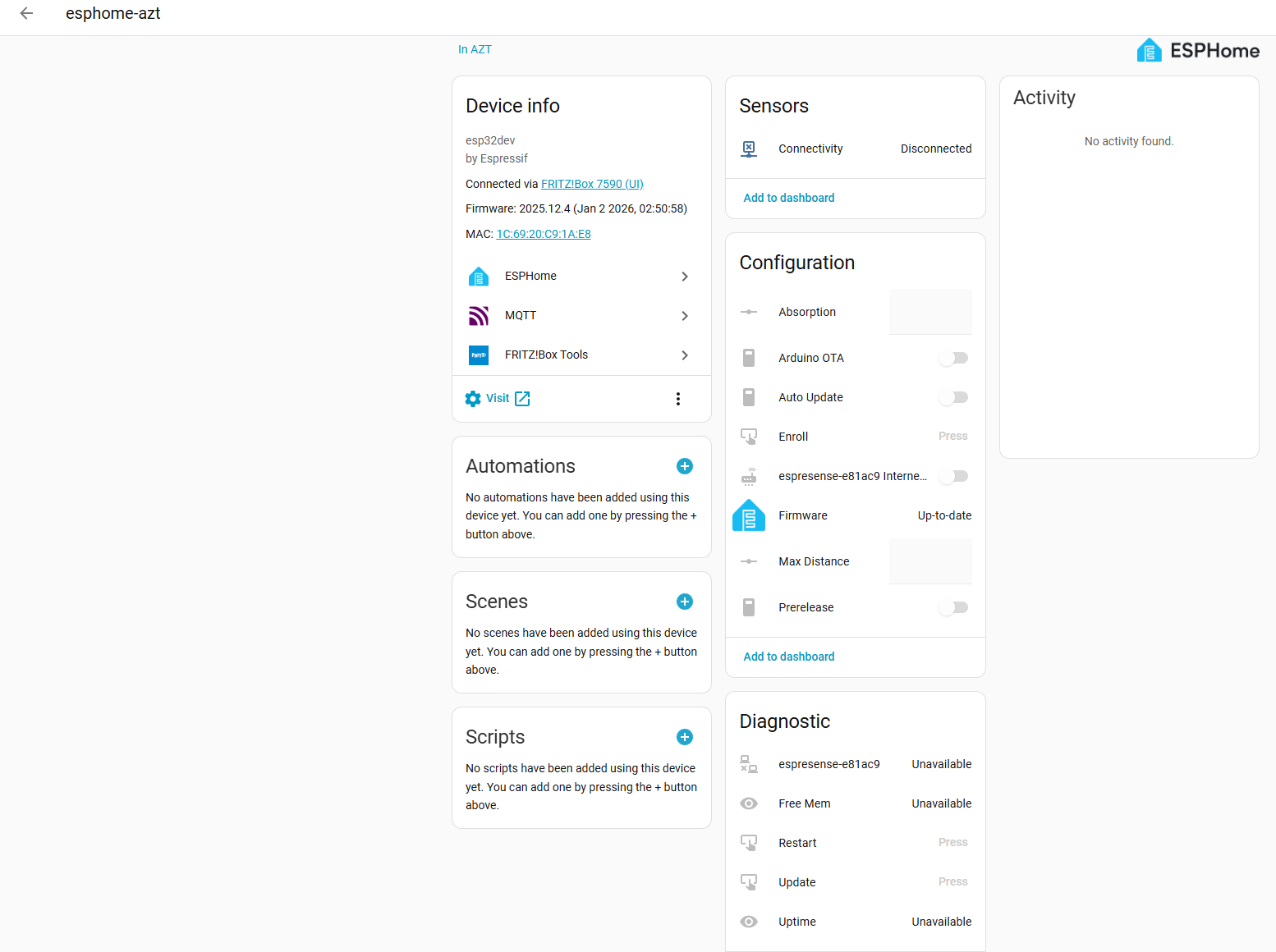The image size is (1276, 952).
Task: Open the In AZT area link
Action: point(475,49)
